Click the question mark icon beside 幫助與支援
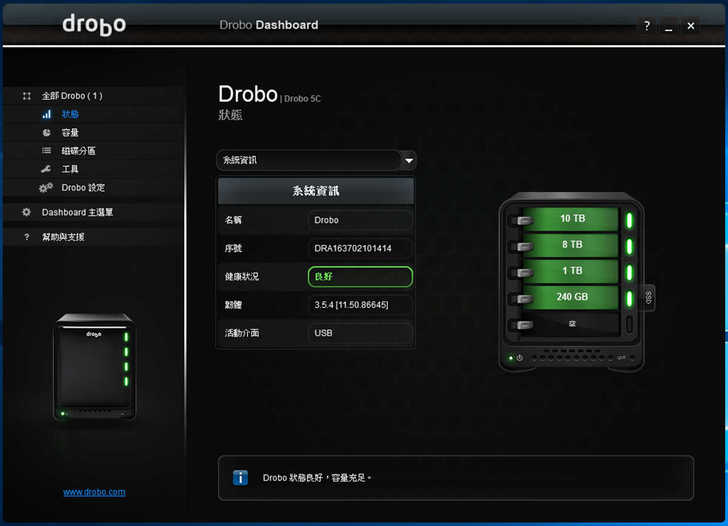This screenshot has width=728, height=526. [26, 237]
